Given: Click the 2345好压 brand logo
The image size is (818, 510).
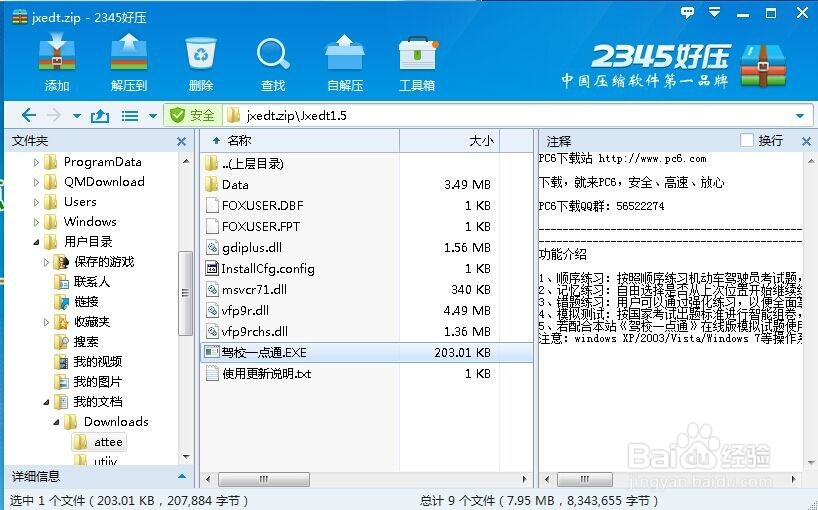Looking at the screenshot, I should click(673, 65).
